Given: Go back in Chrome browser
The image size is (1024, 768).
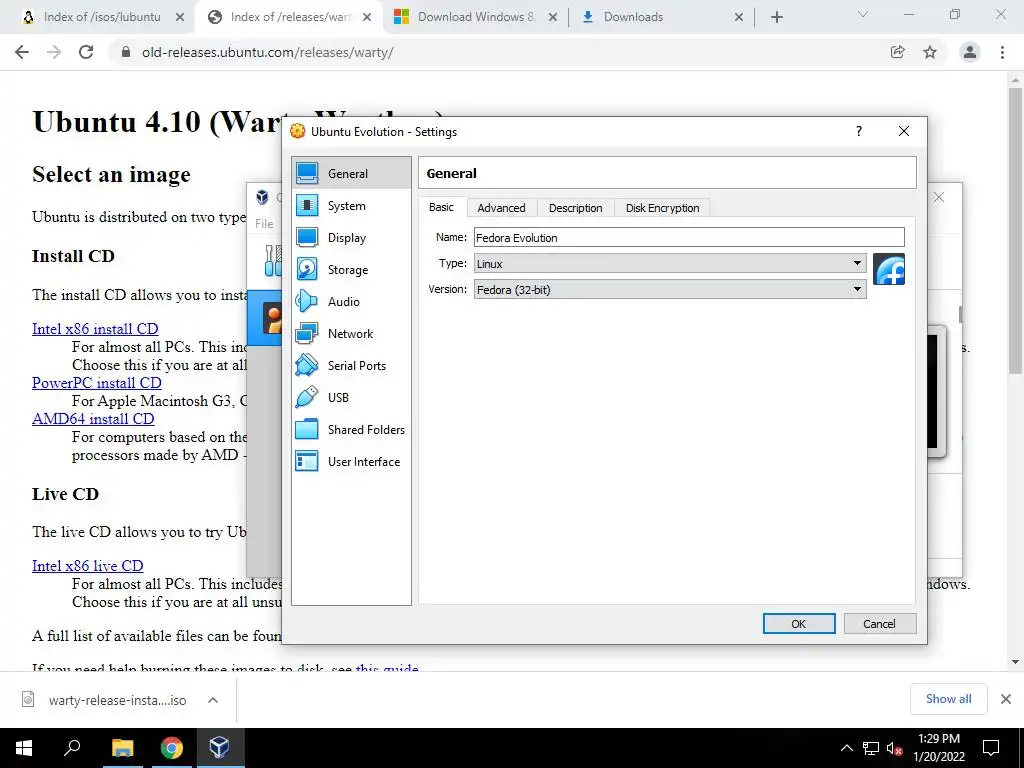Looking at the screenshot, I should point(22,52).
